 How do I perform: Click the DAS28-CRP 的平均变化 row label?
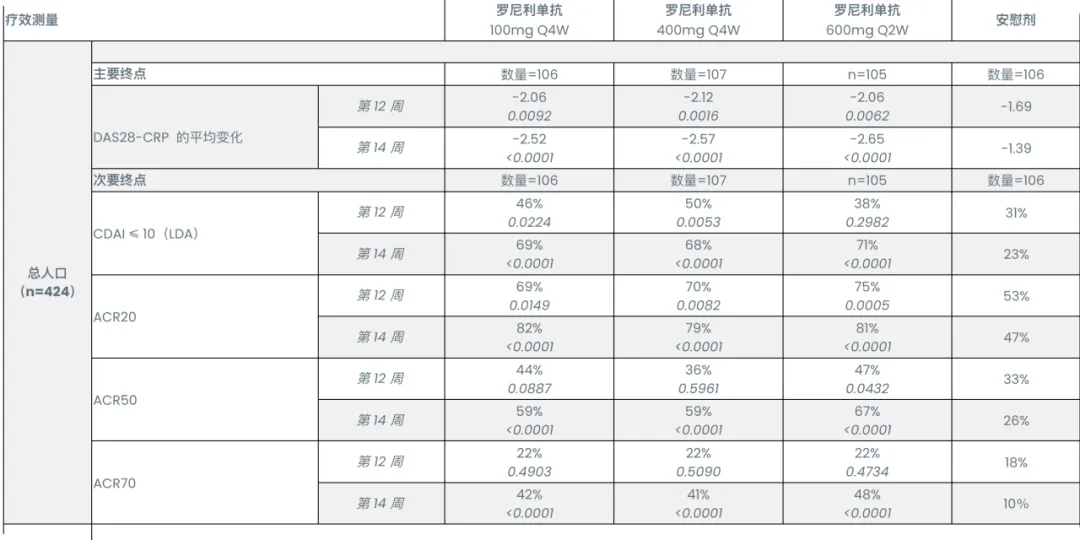pos(168,137)
